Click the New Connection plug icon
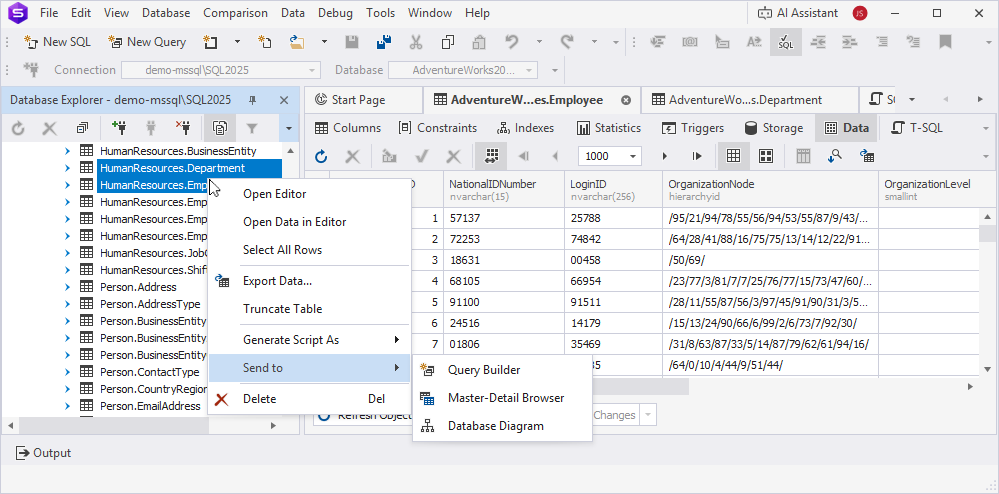This screenshot has height=494, width=999. coord(119,128)
